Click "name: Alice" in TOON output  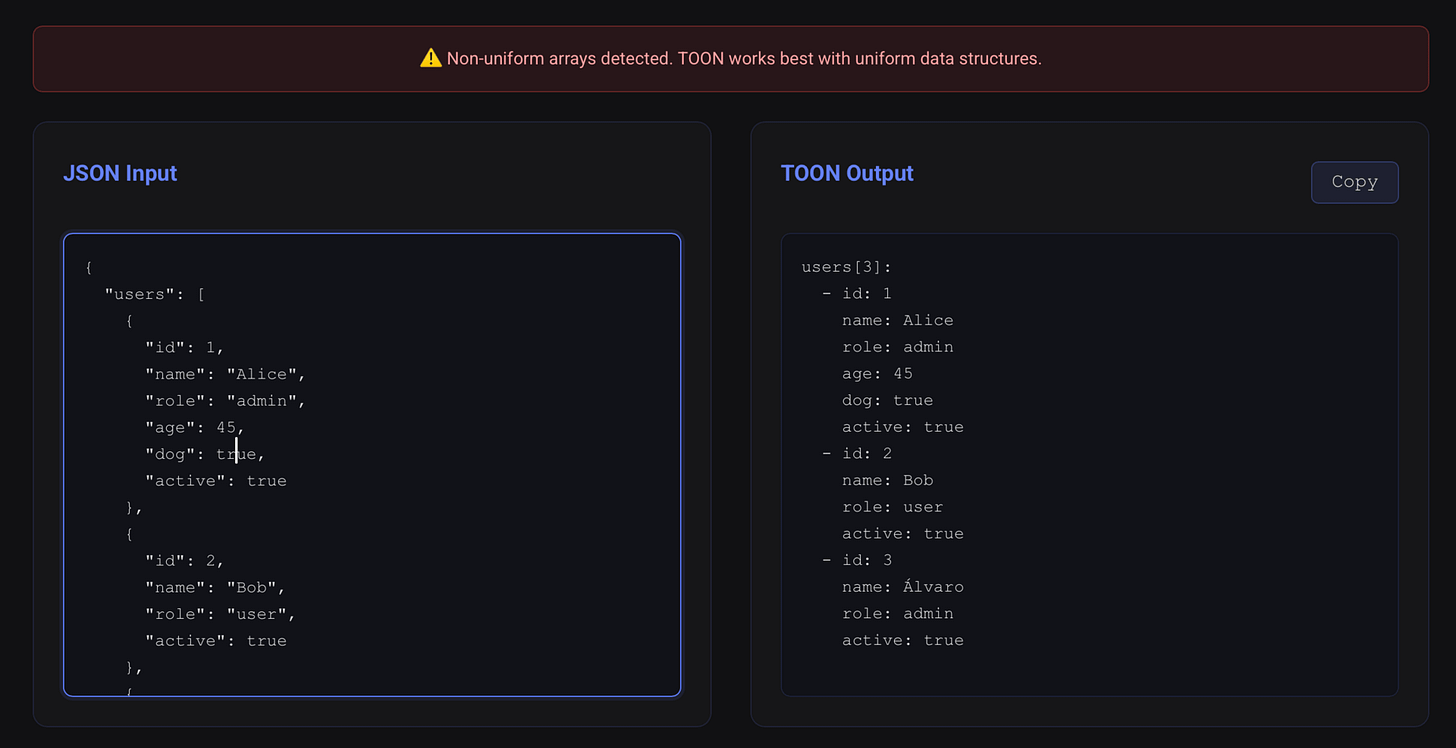tap(897, 320)
